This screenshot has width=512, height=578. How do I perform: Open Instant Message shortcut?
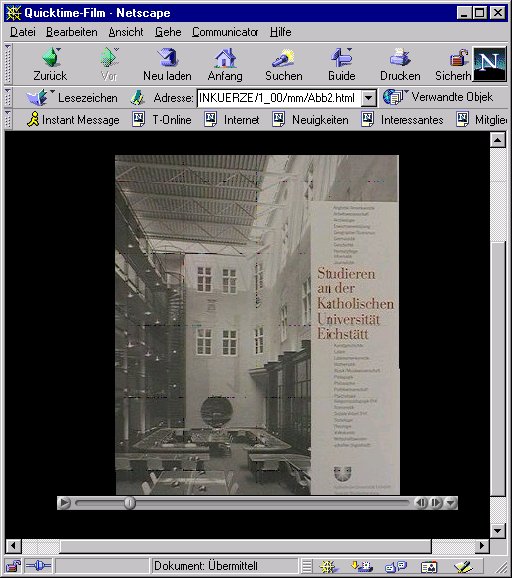[x=73, y=119]
